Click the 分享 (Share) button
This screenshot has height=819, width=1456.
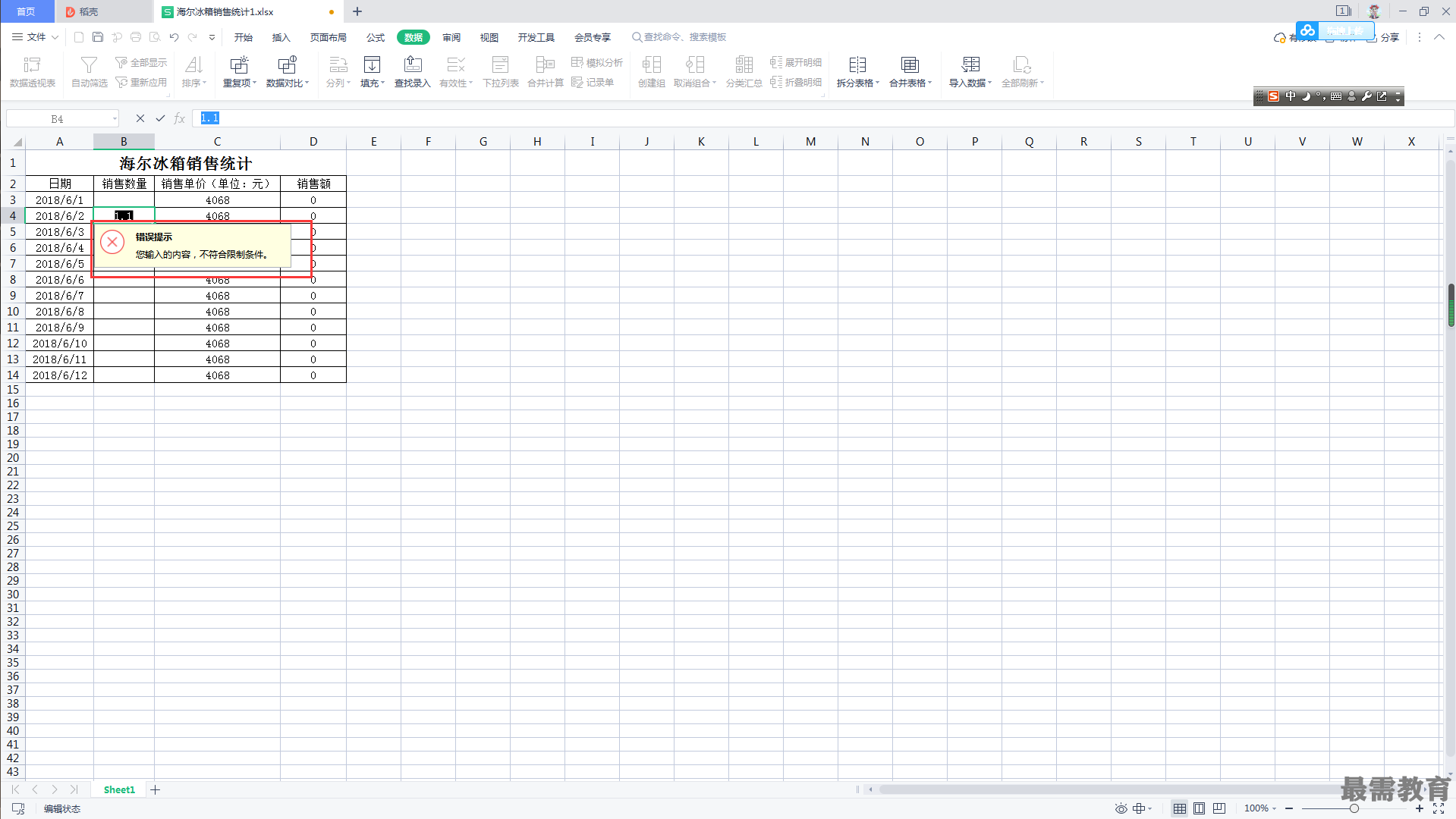[x=1383, y=37]
